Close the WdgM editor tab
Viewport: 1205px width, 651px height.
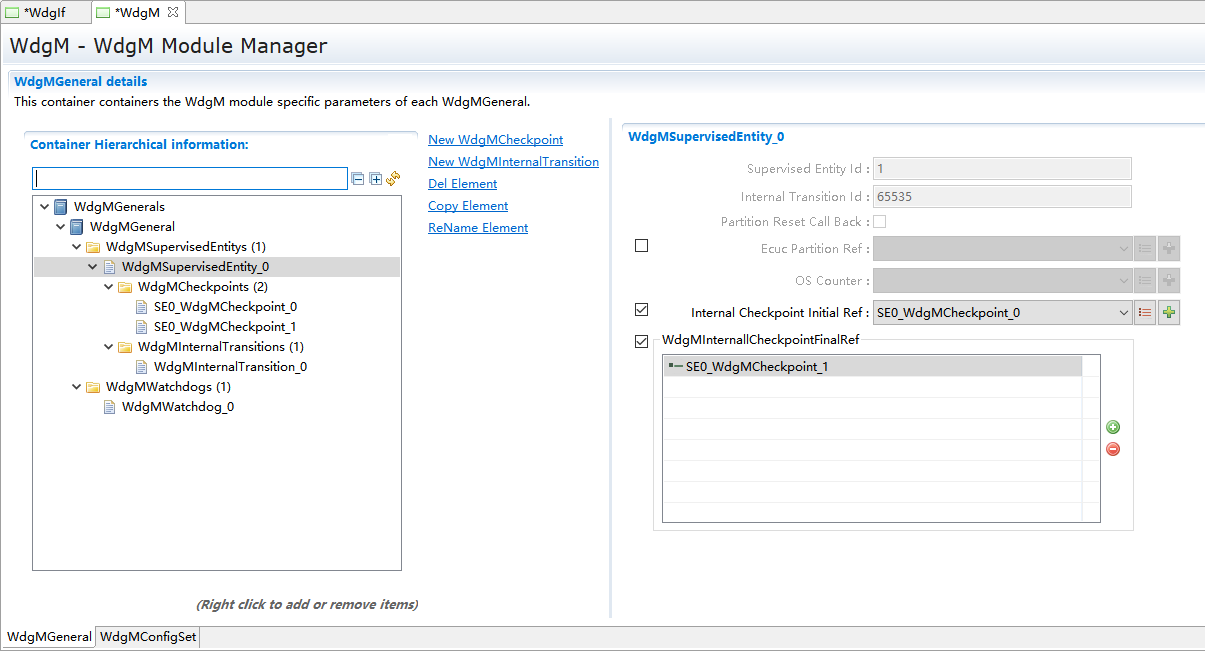(172, 12)
